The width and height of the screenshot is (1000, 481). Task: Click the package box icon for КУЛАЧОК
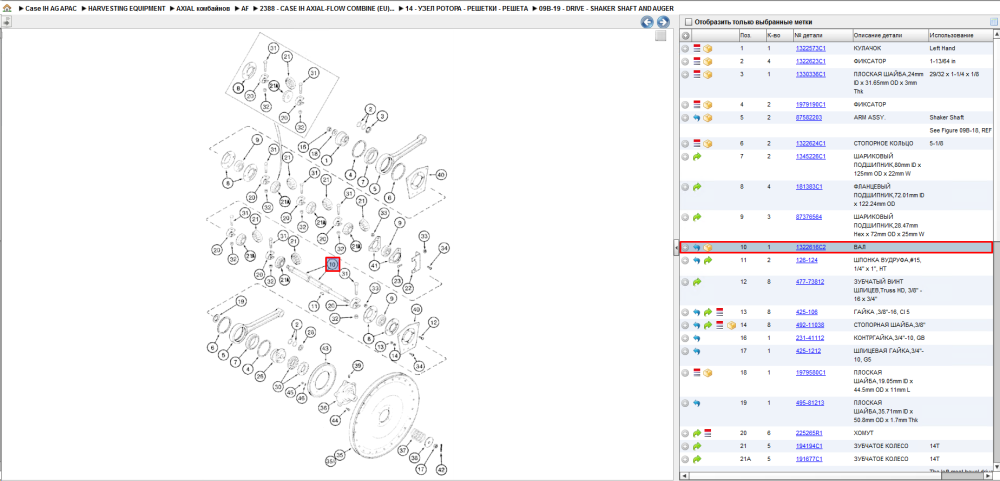point(708,48)
